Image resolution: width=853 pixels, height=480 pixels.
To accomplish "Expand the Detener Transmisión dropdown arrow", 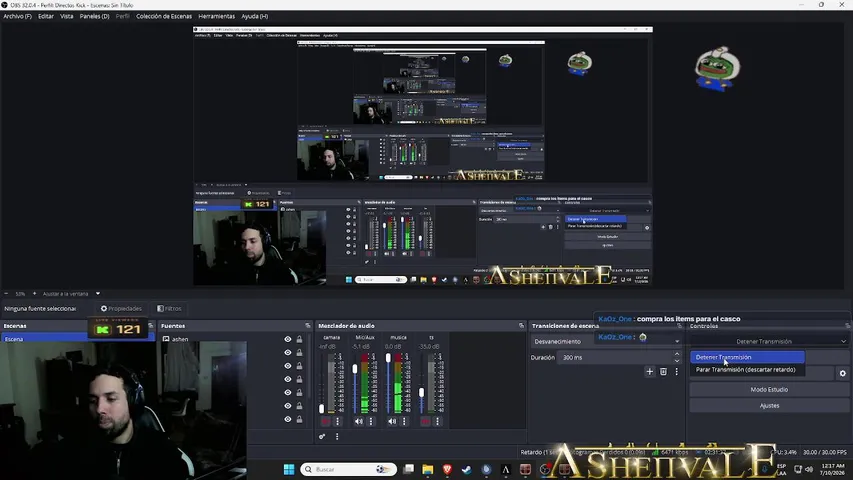I will [x=843, y=342].
